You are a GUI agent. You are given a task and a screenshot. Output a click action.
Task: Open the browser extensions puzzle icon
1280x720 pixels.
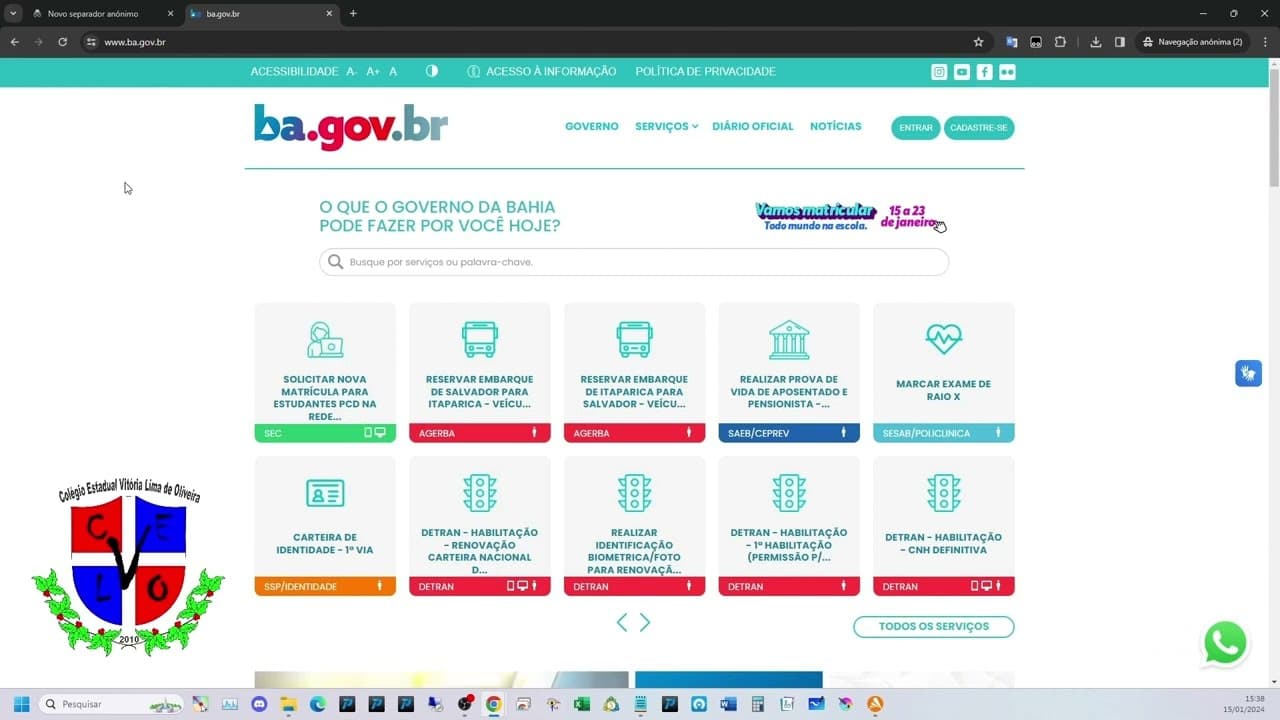[1060, 42]
